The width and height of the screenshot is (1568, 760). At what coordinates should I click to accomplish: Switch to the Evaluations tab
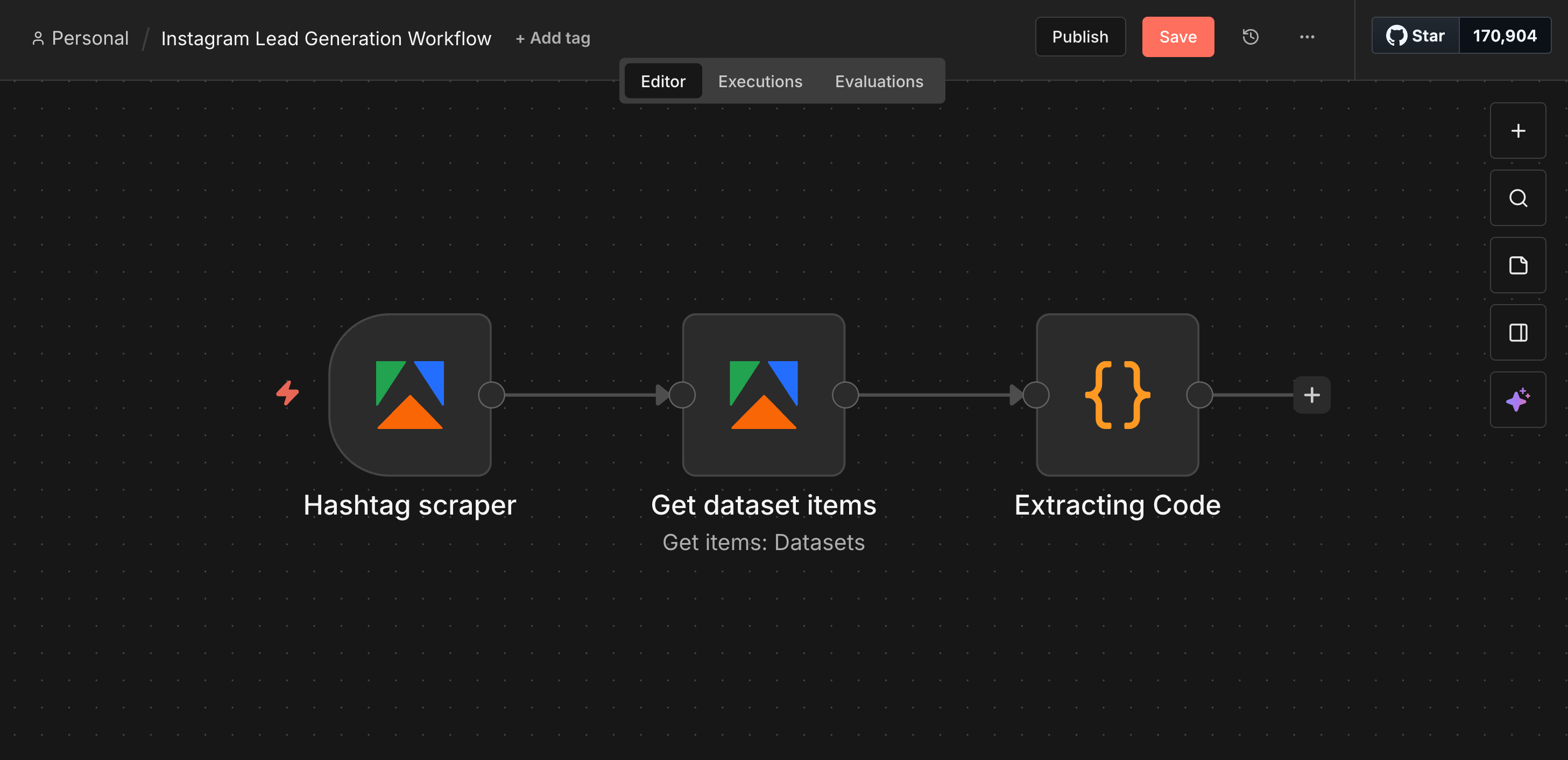click(x=879, y=81)
